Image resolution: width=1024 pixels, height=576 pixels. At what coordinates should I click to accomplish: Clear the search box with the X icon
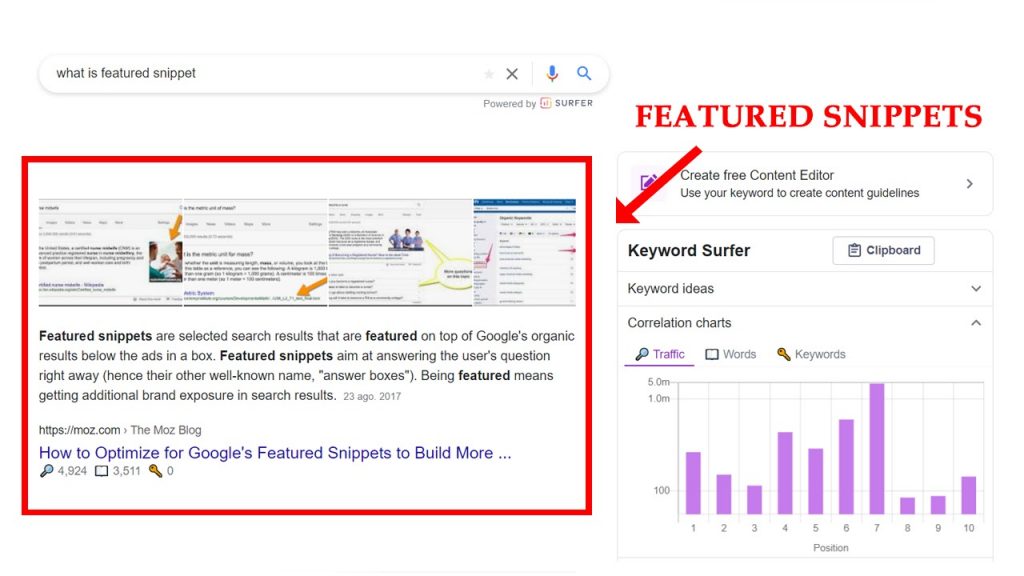[x=512, y=74]
